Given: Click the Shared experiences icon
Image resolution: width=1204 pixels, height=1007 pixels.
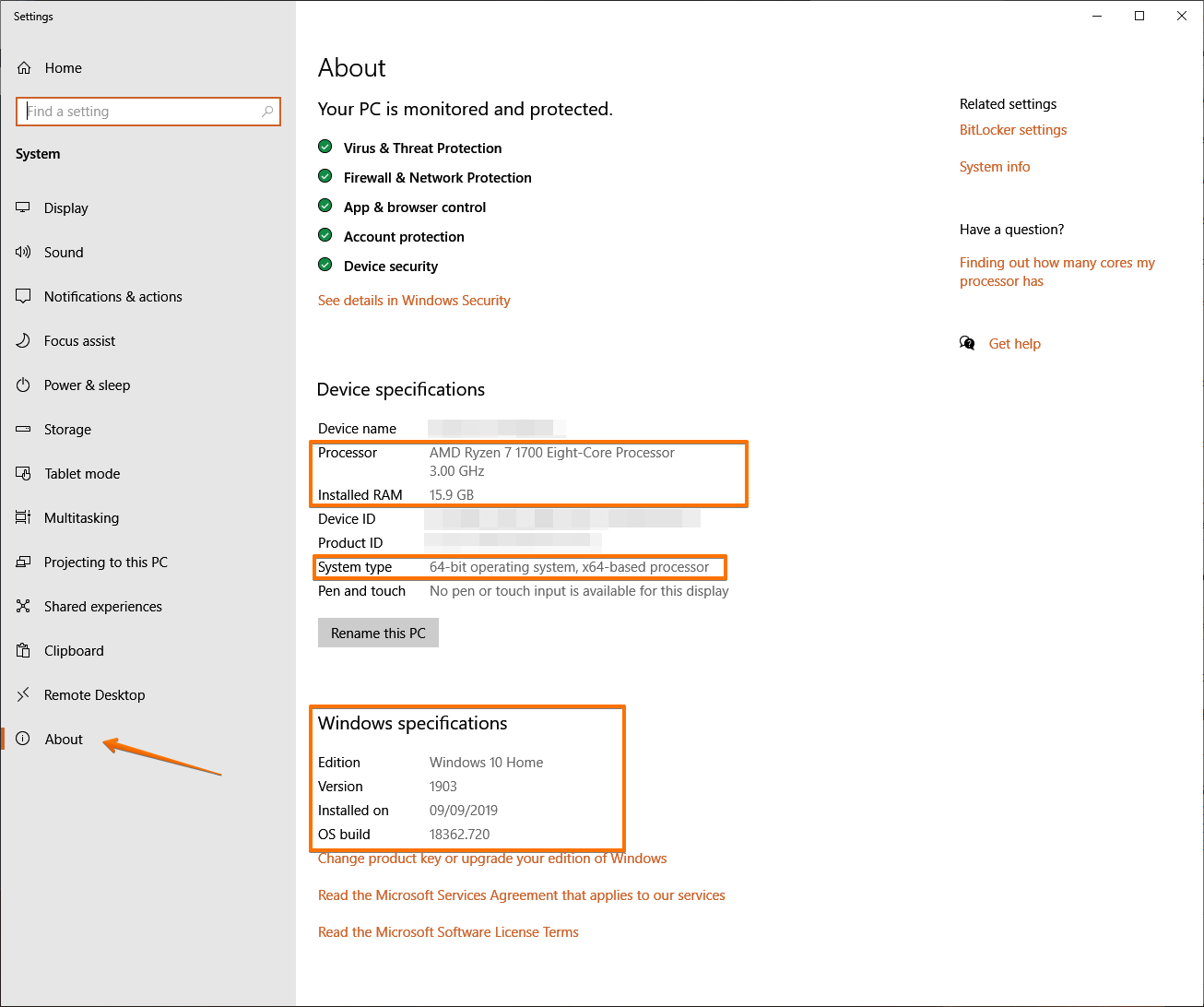Looking at the screenshot, I should 23,607.
